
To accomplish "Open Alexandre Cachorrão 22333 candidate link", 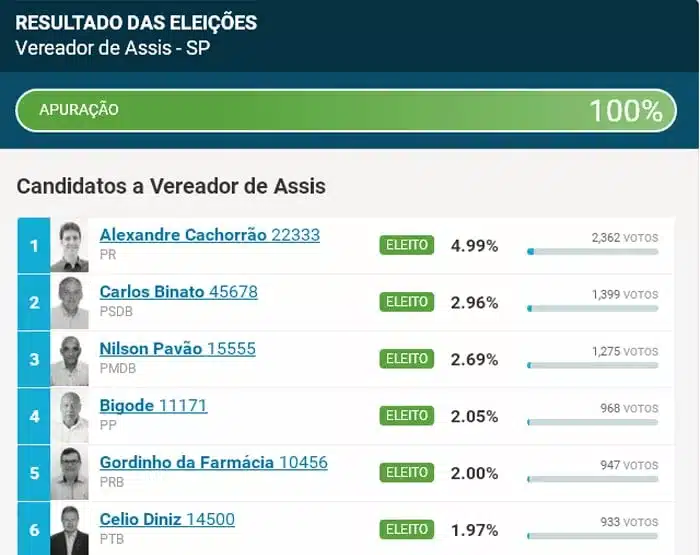I will (x=209, y=235).
